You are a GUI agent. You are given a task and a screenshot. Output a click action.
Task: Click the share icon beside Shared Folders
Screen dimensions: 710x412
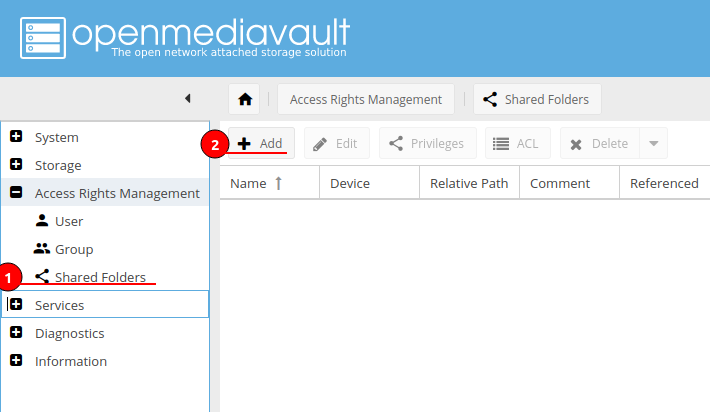pyautogui.click(x=42, y=276)
